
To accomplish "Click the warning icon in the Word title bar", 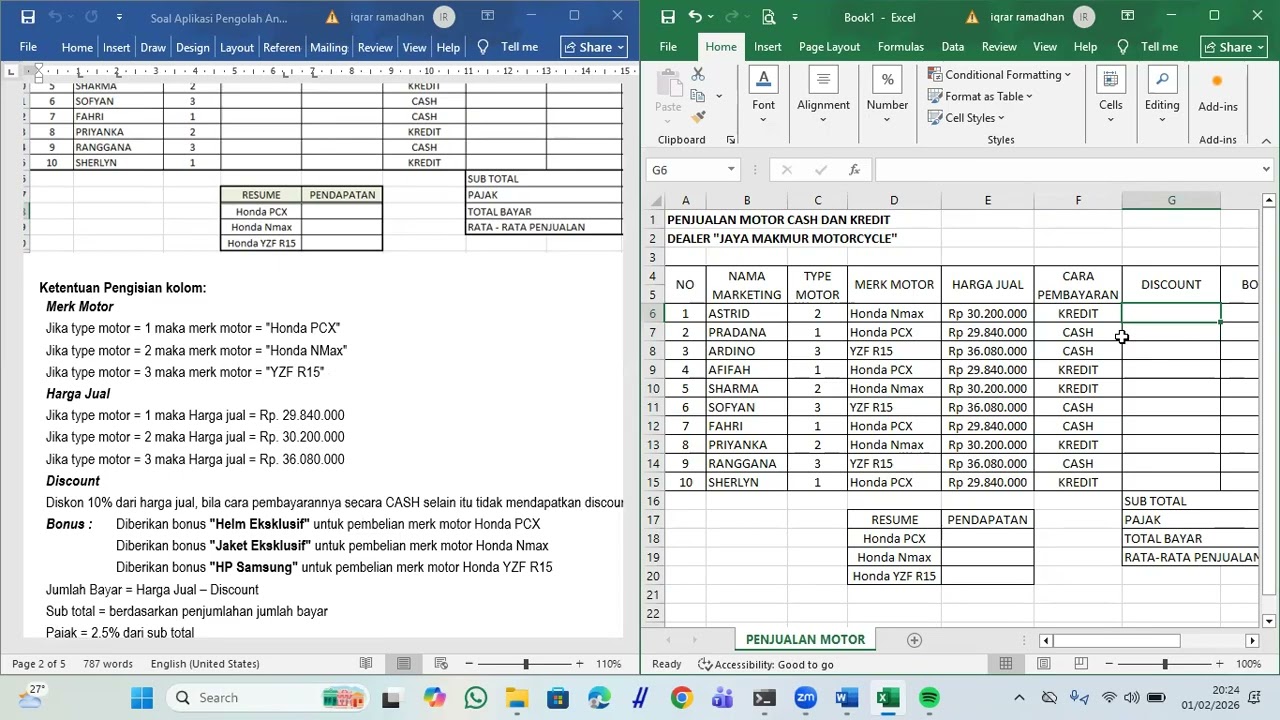I will 332,17.
